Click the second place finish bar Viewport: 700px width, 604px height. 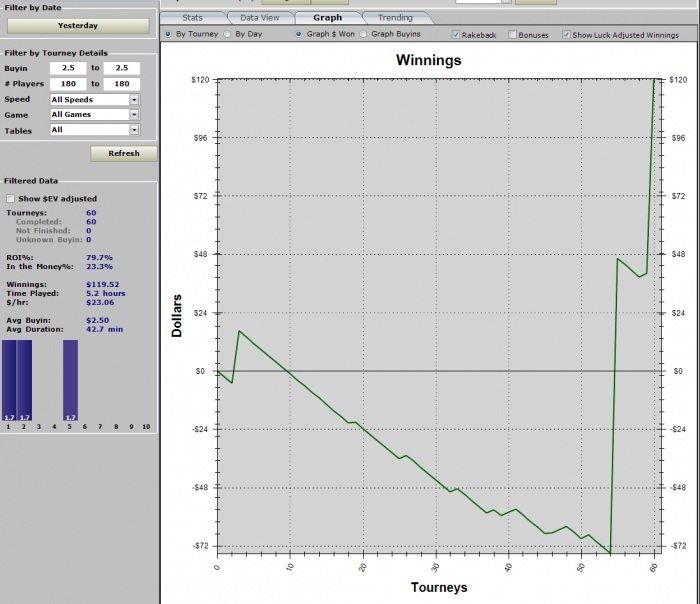pyautogui.click(x=25, y=380)
